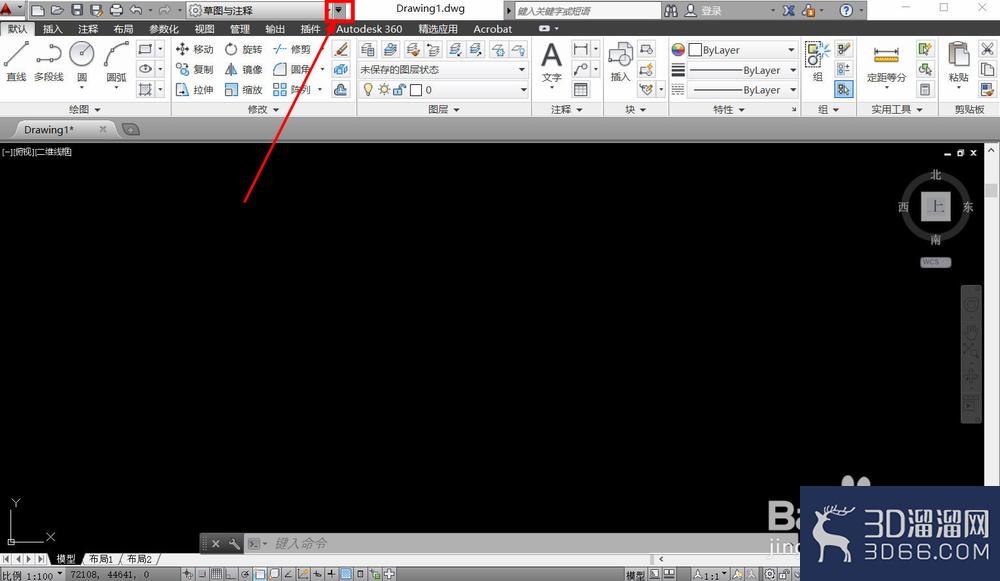Click the 登录 sign-in button
1000x581 pixels.
click(704, 10)
